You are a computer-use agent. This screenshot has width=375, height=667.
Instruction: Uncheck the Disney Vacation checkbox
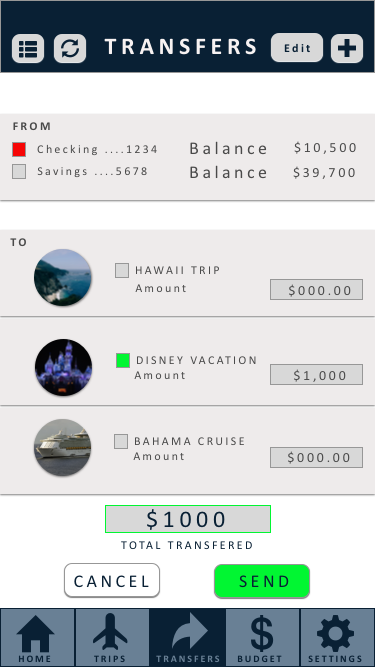pos(123,360)
